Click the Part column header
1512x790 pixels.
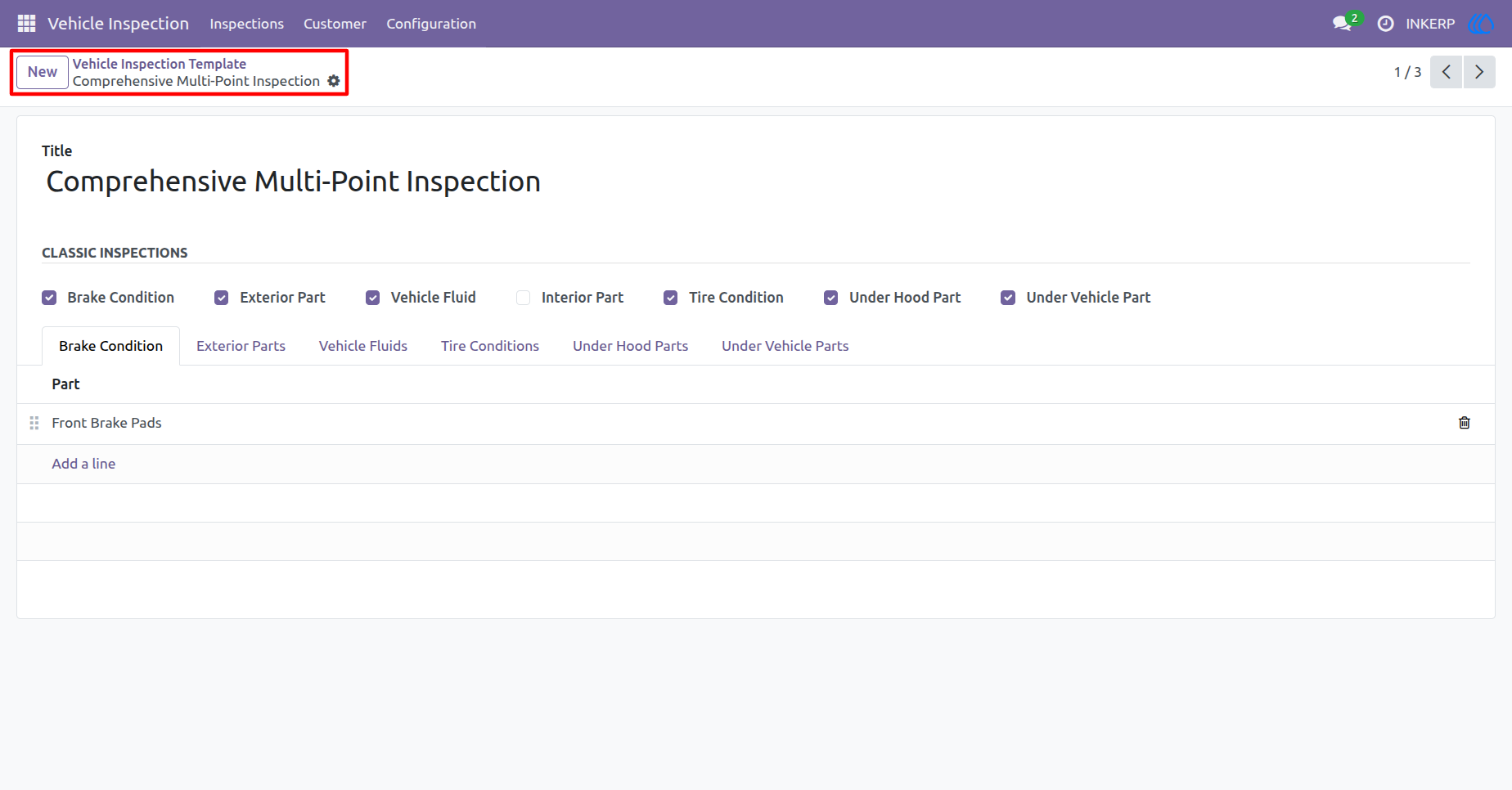65,384
